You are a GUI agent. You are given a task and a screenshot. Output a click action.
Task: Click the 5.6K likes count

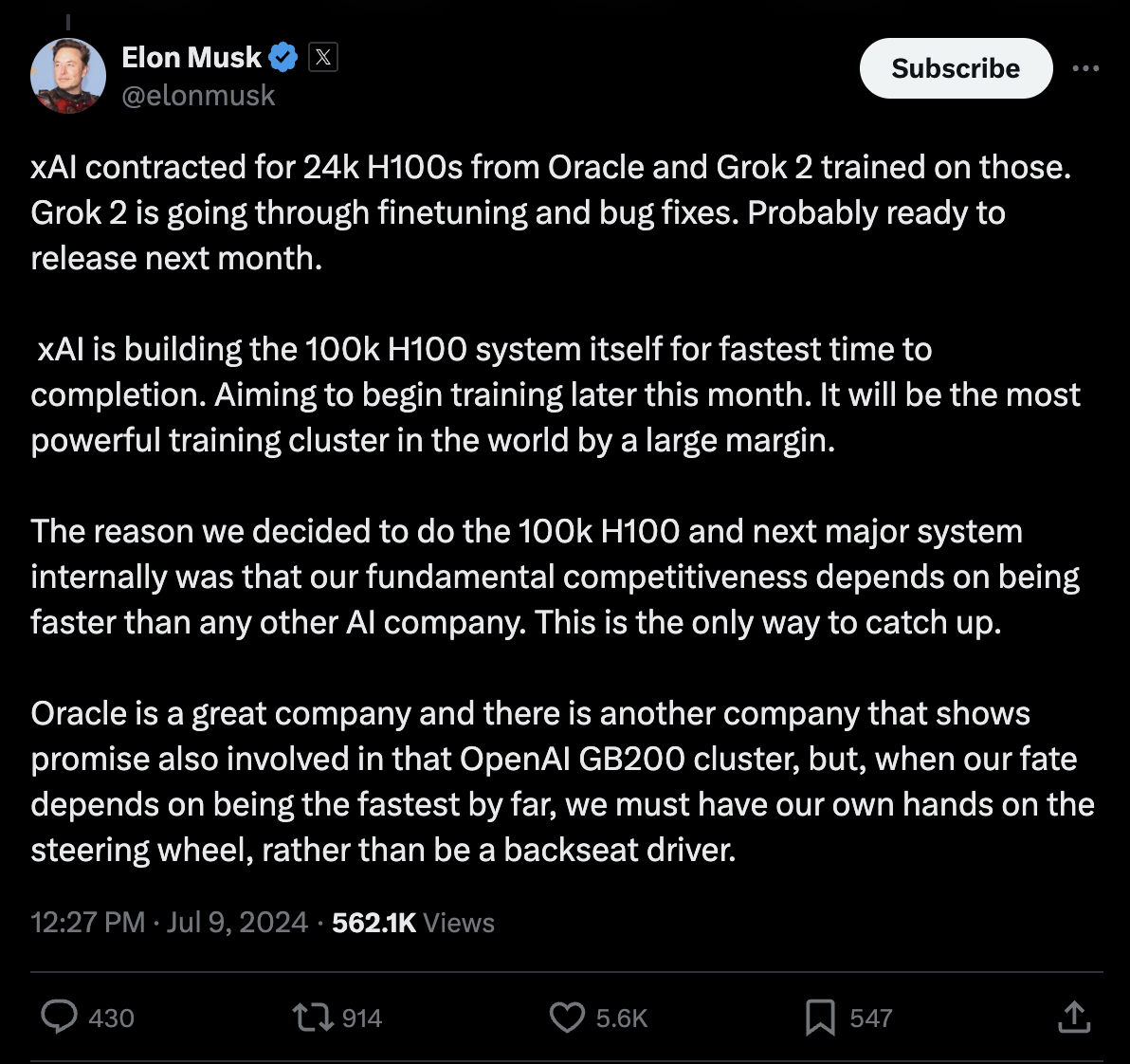(x=621, y=1018)
